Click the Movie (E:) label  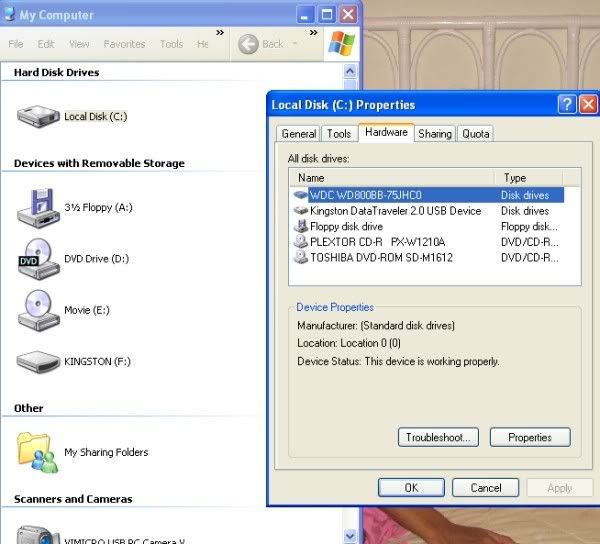pyautogui.click(x=87, y=310)
